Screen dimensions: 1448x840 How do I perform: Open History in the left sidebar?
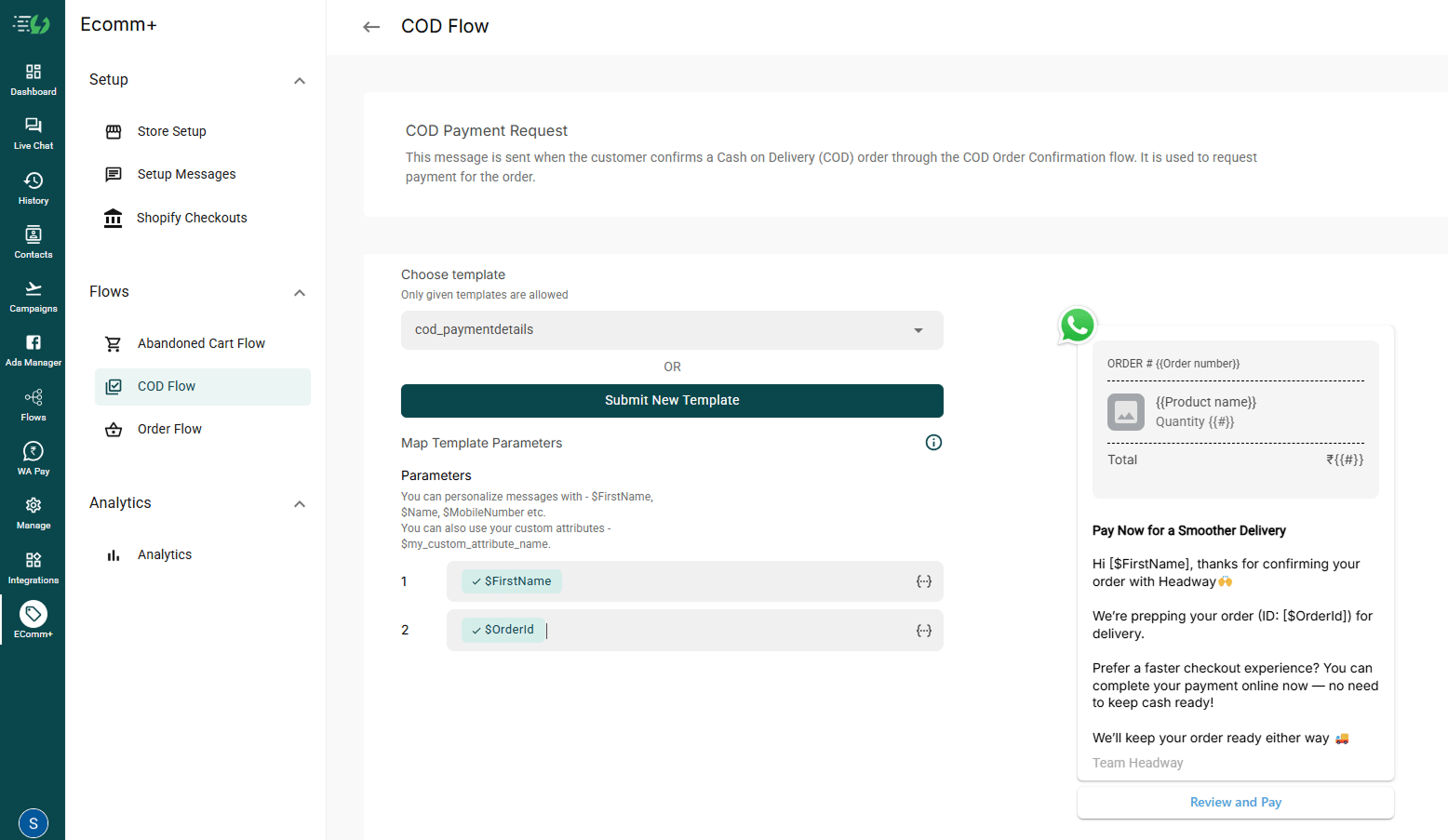pos(34,186)
